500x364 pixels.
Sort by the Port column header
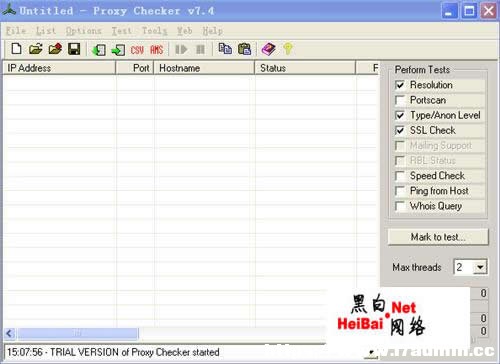click(135, 68)
